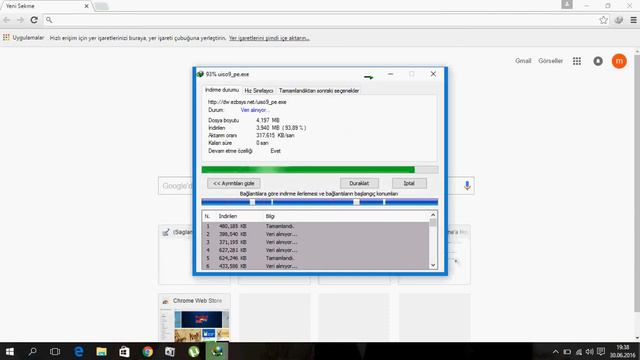Open the Chrome hamburger menu
The height and width of the screenshot is (360, 640).
[633, 20]
